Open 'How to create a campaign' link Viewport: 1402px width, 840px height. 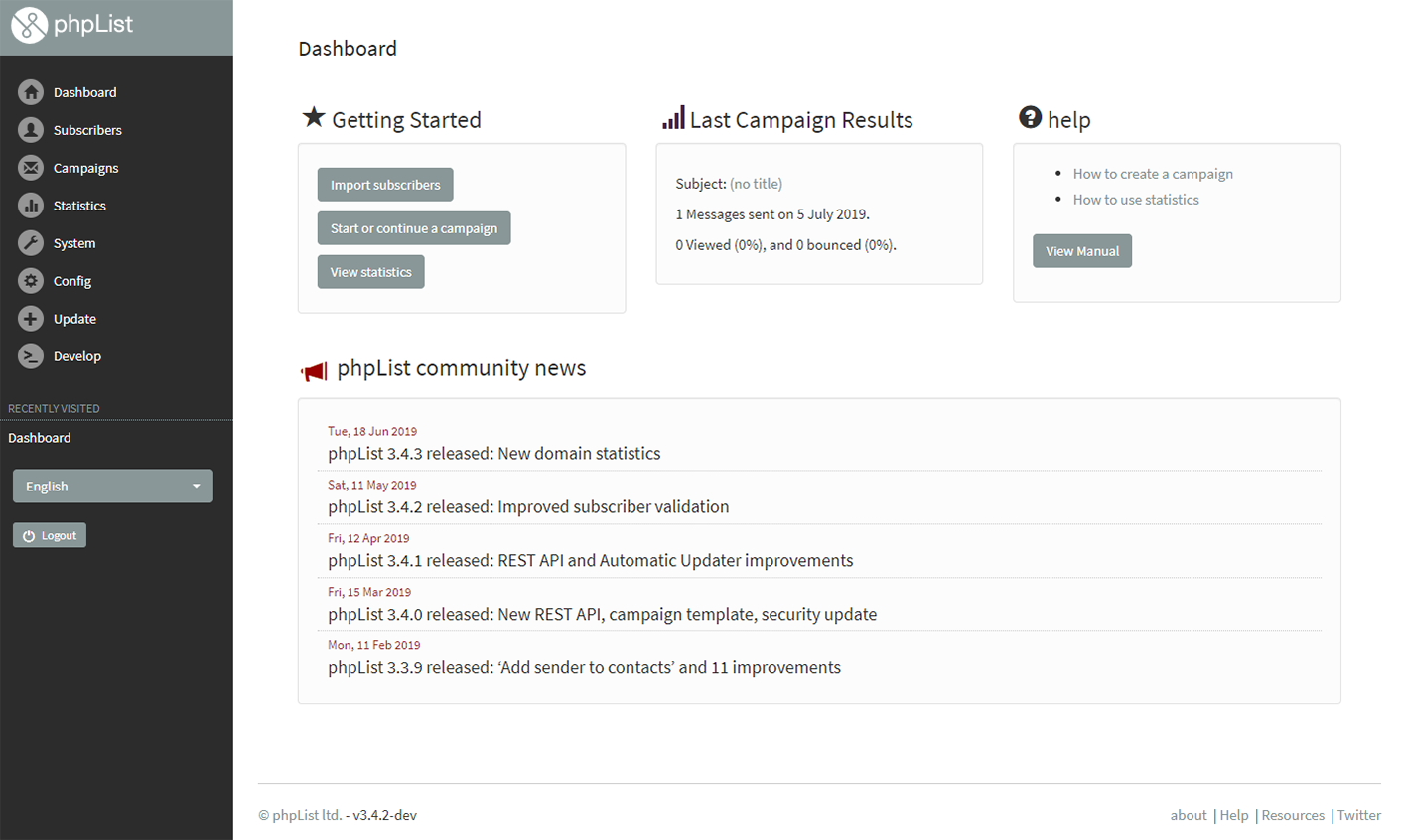tap(1152, 173)
